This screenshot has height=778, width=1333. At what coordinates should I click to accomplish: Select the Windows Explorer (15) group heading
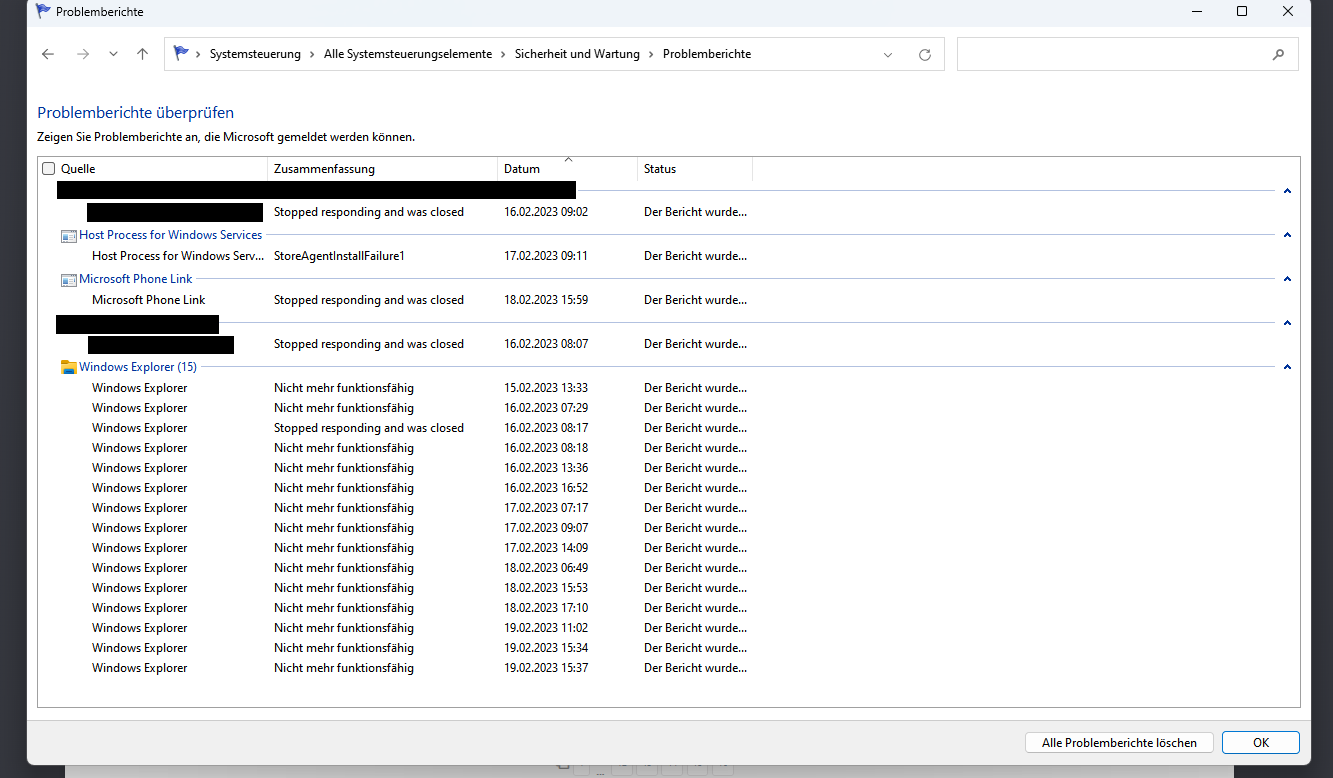coord(138,367)
